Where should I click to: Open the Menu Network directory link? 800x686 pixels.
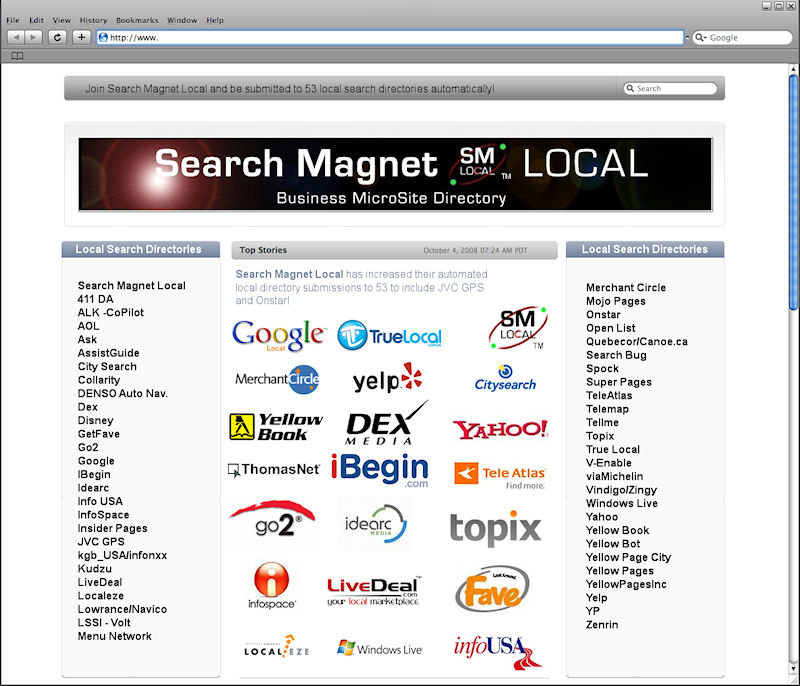115,636
